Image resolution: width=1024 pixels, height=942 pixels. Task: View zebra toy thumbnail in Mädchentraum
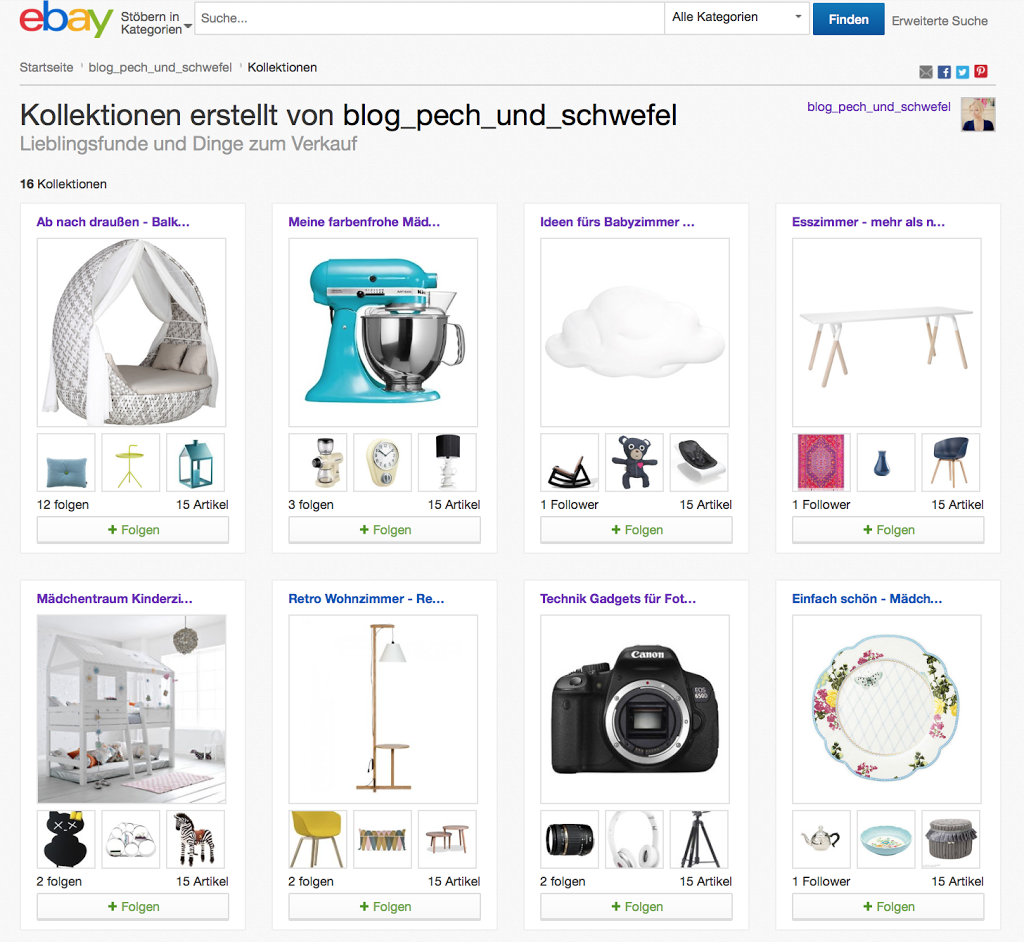click(x=195, y=839)
